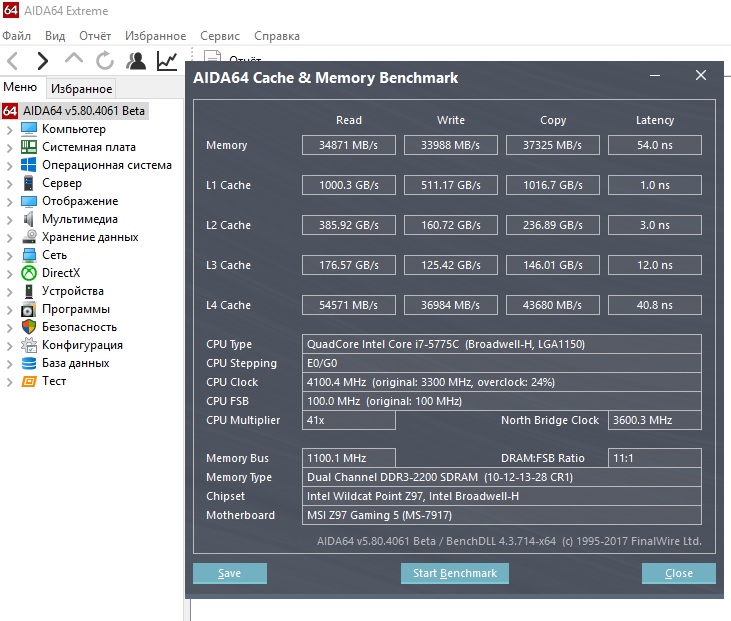
Task: Select the AIDA64 v5.80.4061 Beta root item
Action: tap(84, 110)
